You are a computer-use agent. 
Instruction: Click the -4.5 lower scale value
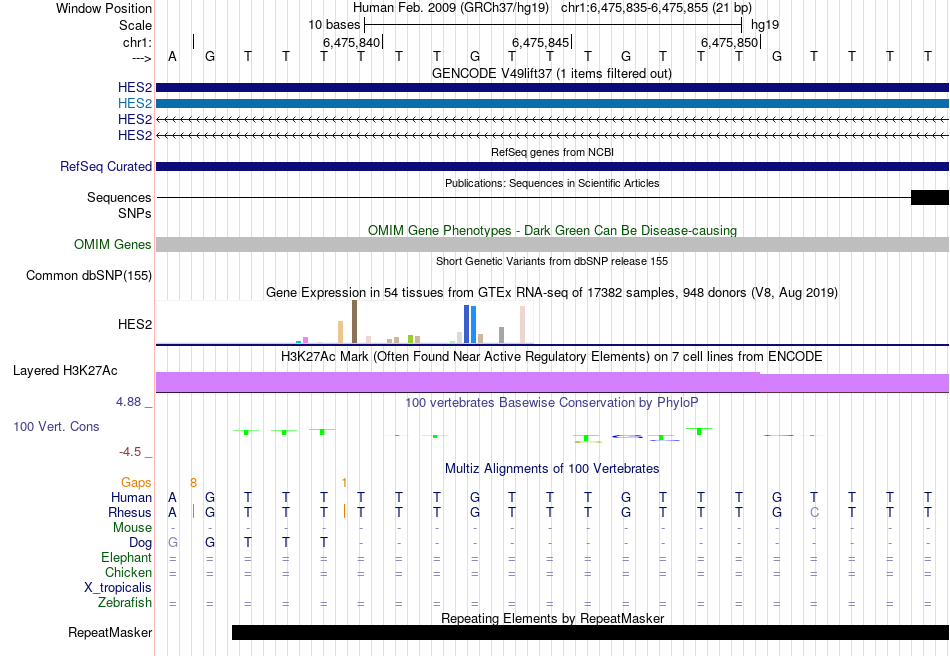130,452
